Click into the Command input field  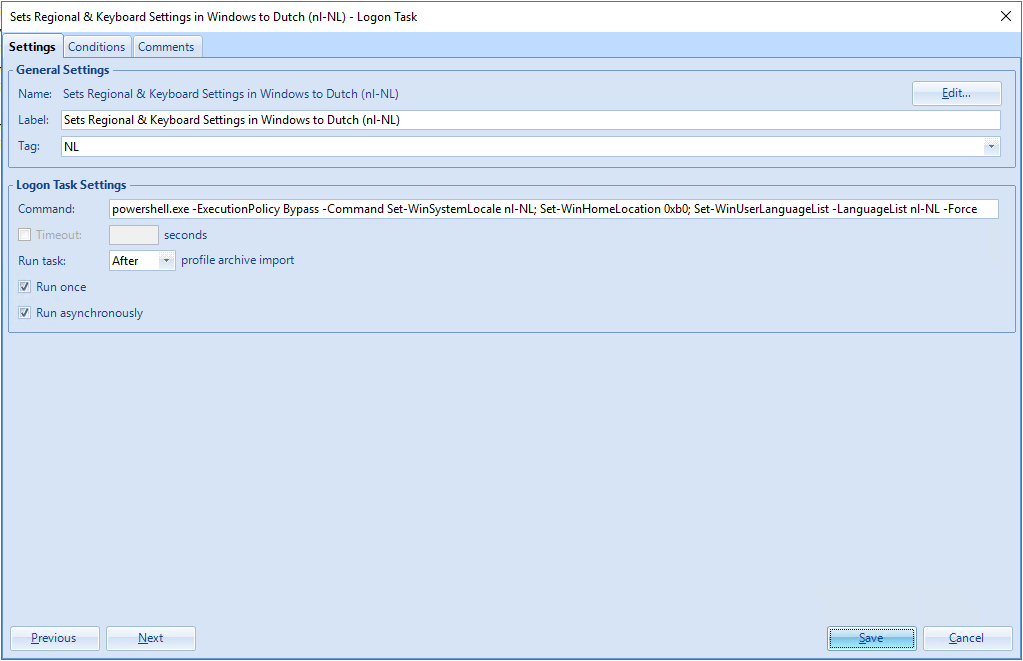(x=553, y=209)
